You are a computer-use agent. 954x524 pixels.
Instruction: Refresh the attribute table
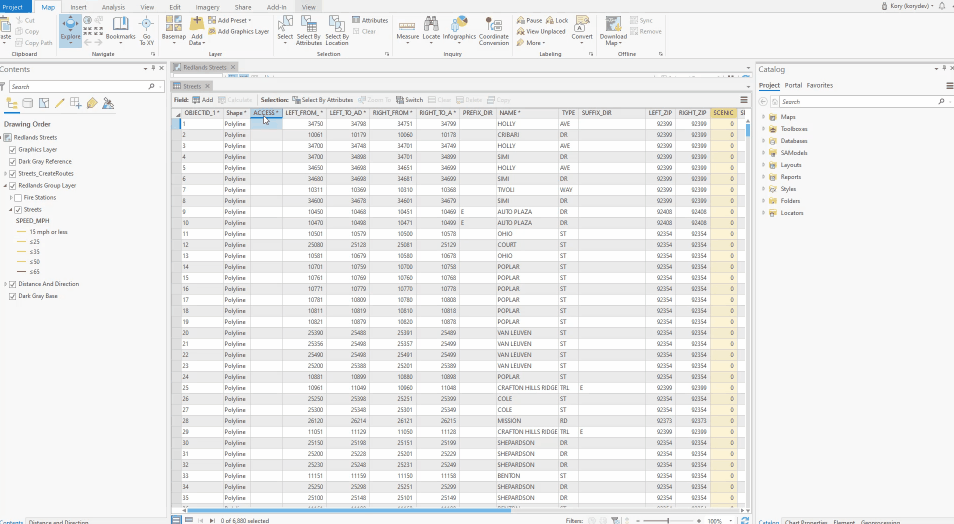tap(745, 520)
